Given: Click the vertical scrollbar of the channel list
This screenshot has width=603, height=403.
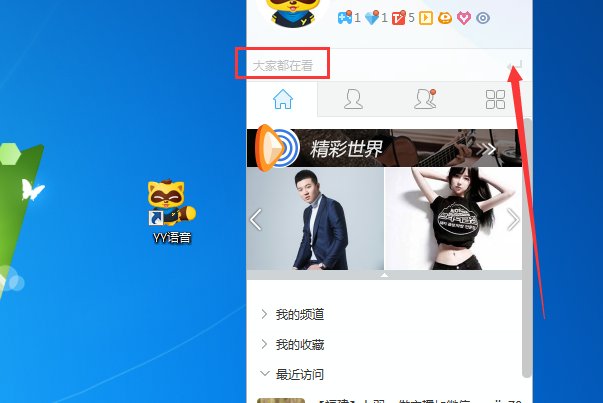Looking at the screenshot, I should [x=527, y=248].
